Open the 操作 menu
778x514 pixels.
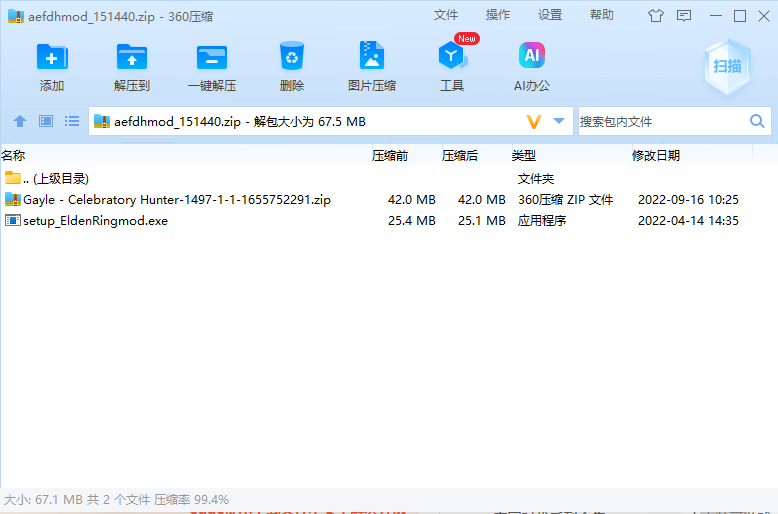498,15
